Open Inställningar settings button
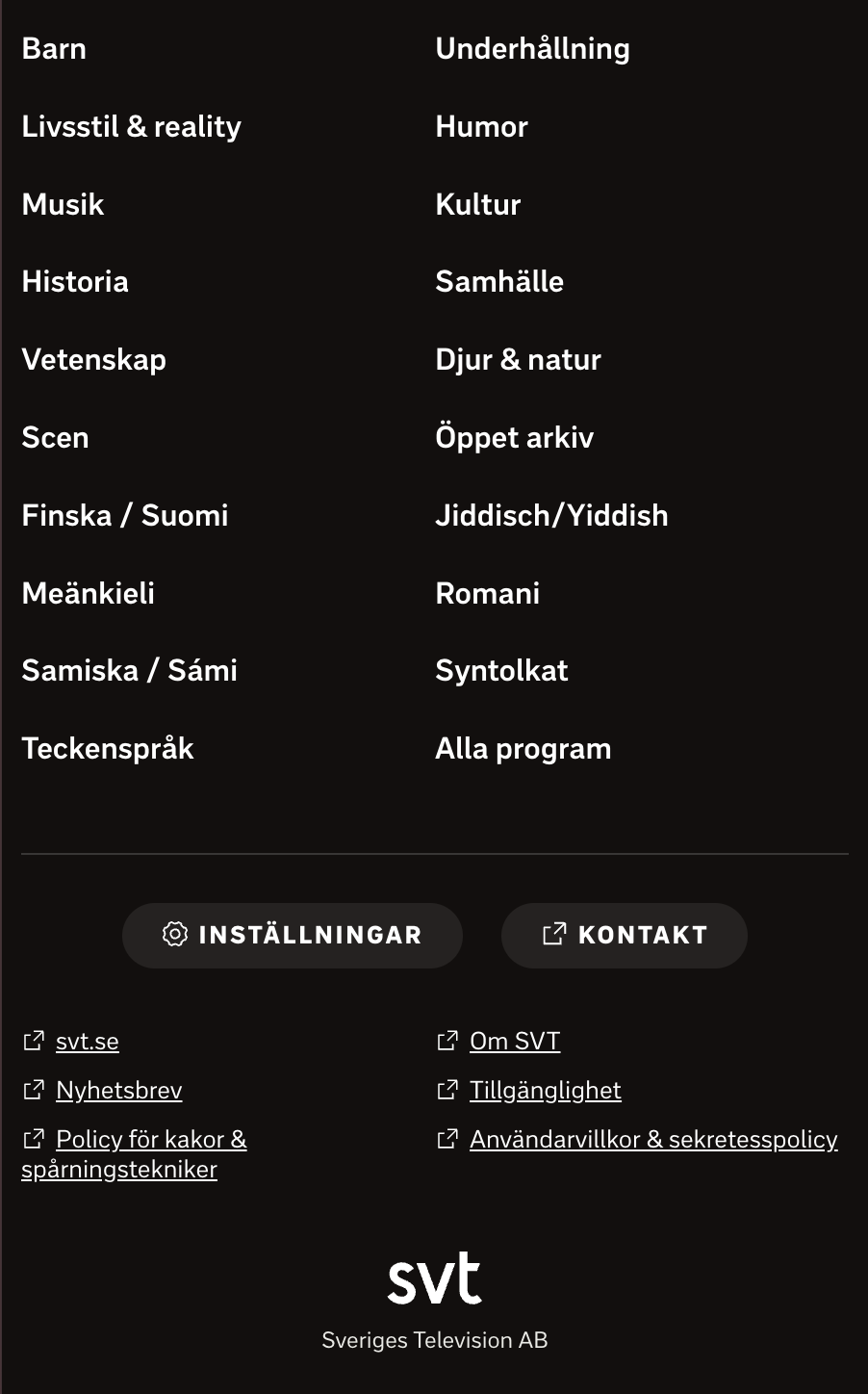Image resolution: width=868 pixels, height=1394 pixels. 293,935
